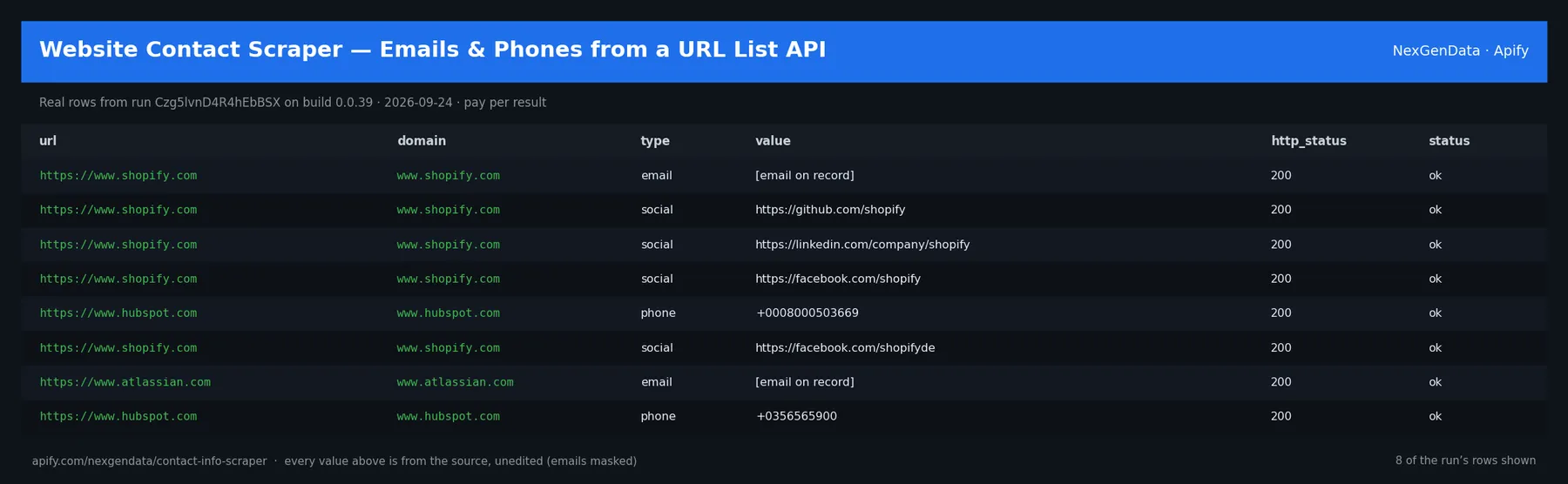The width and height of the screenshot is (1568, 484).
Task: Click '[email on record]' in the shopify row
Action: click(x=805, y=176)
